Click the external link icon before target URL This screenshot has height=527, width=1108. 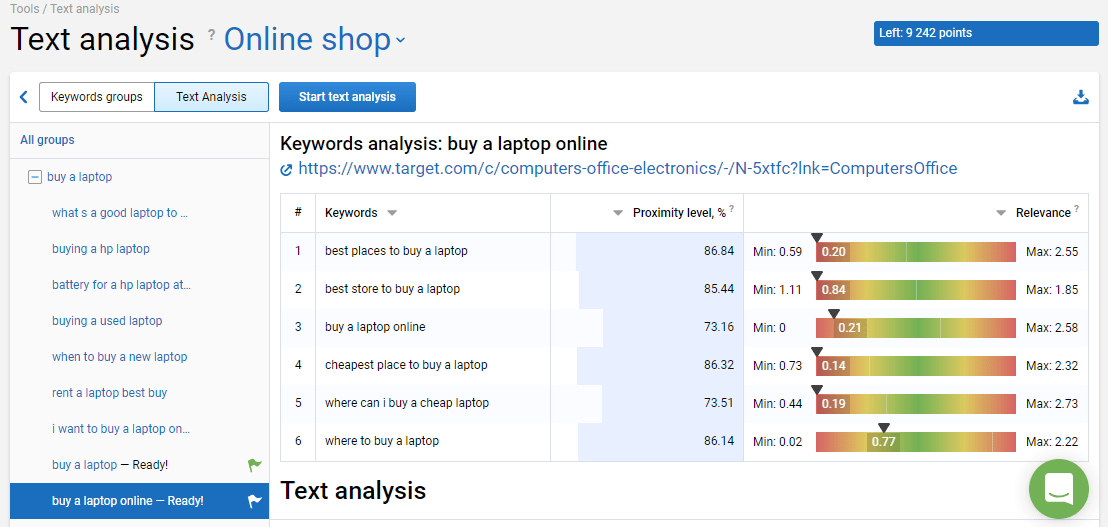286,170
